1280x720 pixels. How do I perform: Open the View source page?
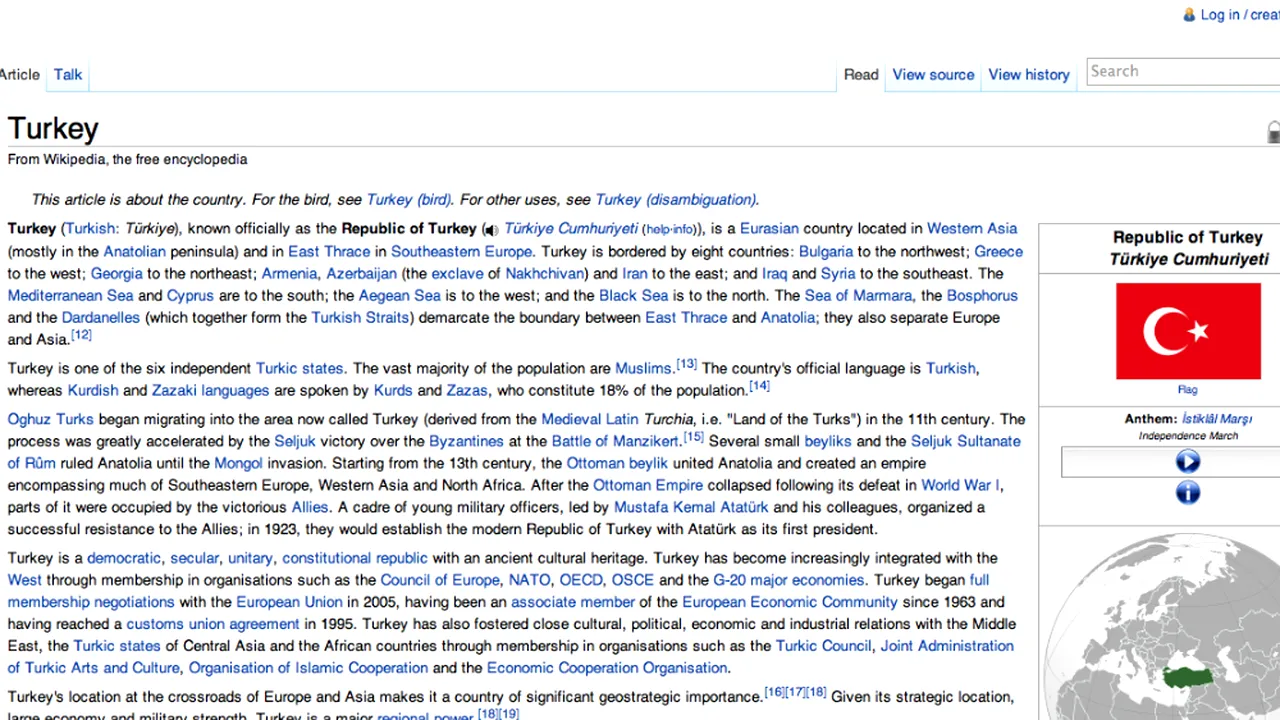[x=932, y=74]
